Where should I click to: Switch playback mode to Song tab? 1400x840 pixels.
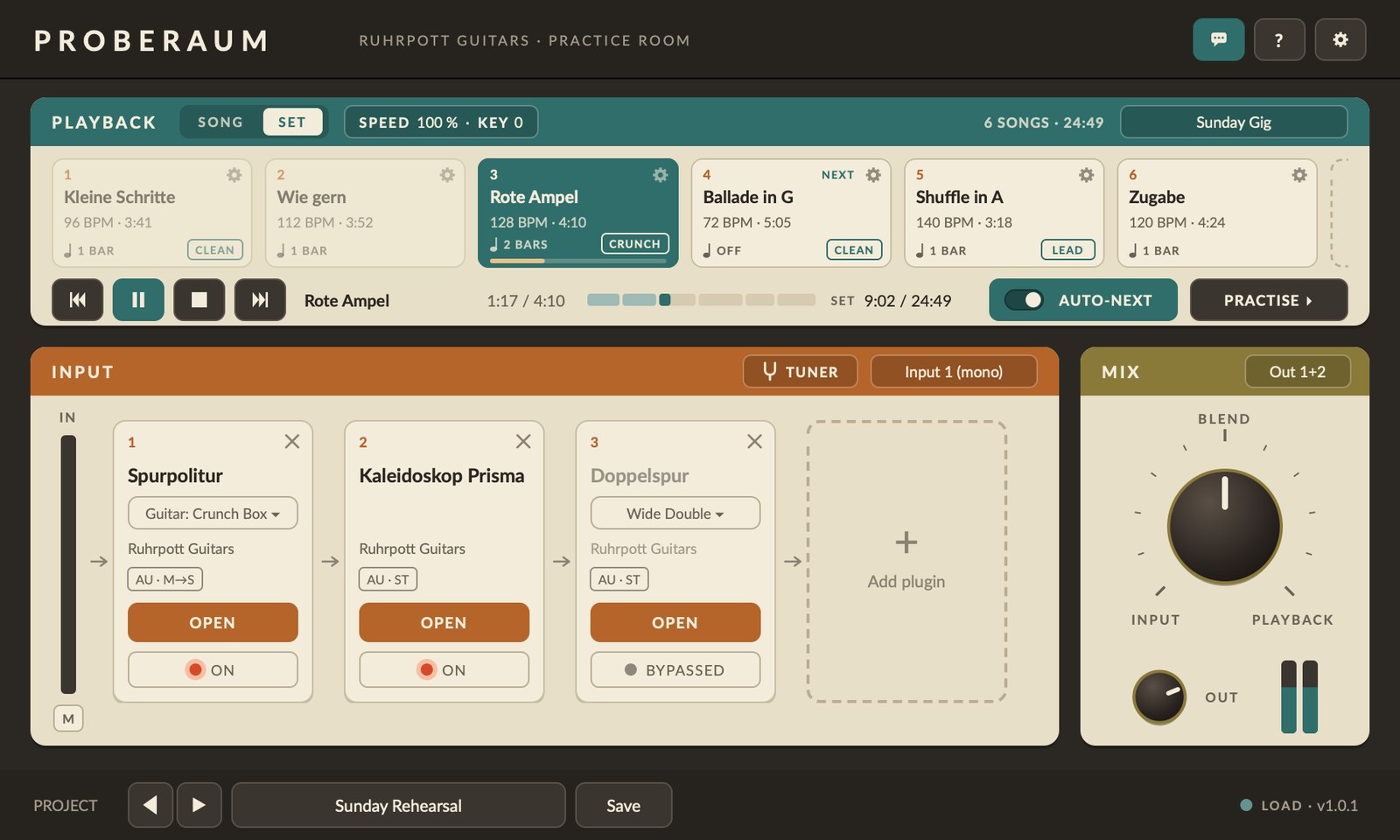220,122
